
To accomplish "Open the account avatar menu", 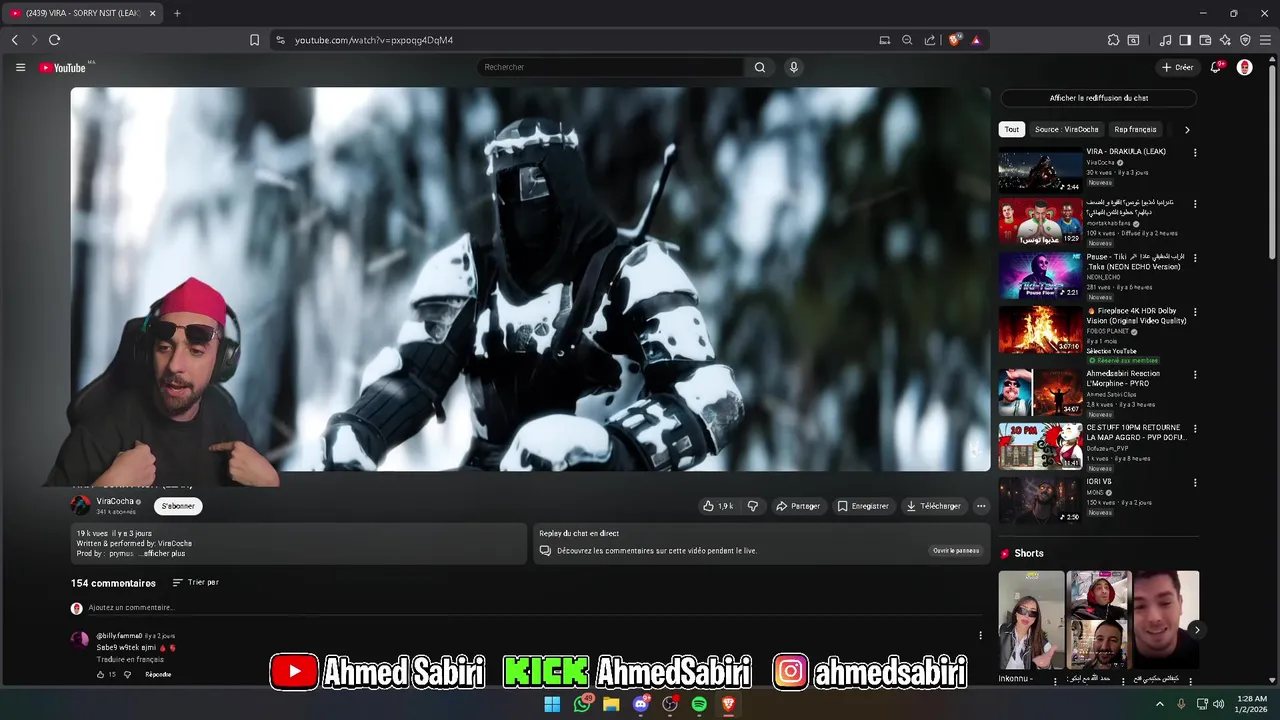I will pyautogui.click(x=1245, y=67).
